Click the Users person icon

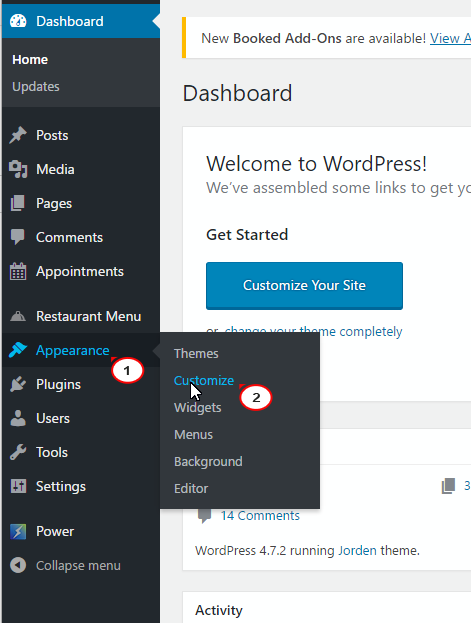[18, 418]
